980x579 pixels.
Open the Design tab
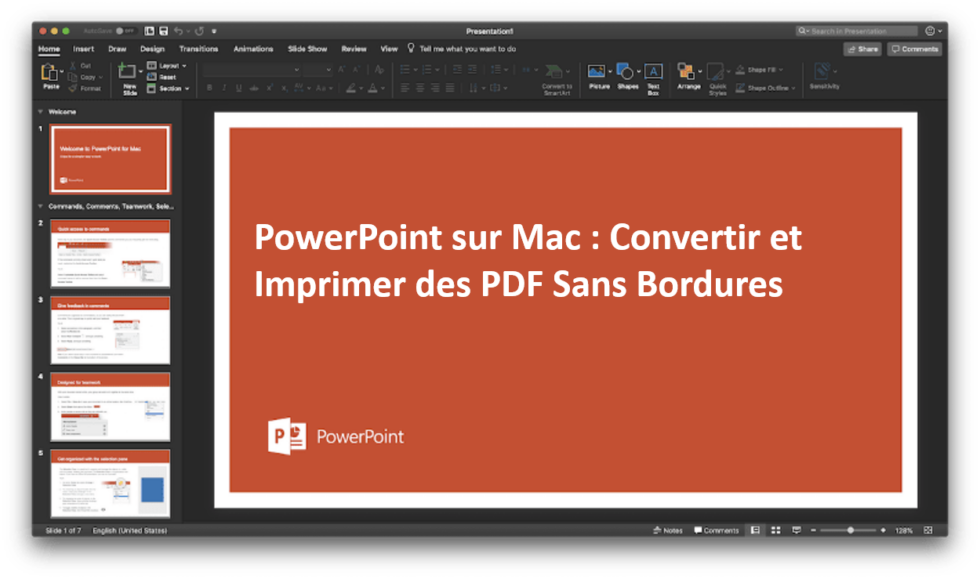click(152, 49)
